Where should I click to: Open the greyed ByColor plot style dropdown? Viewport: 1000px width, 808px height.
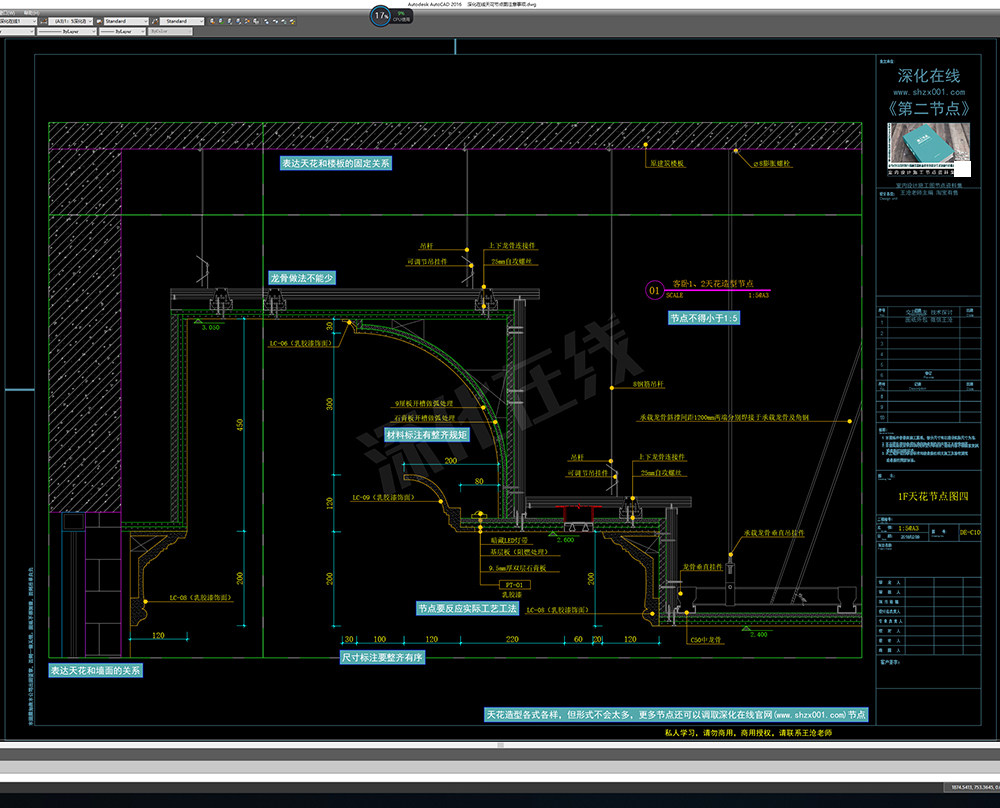coord(170,31)
